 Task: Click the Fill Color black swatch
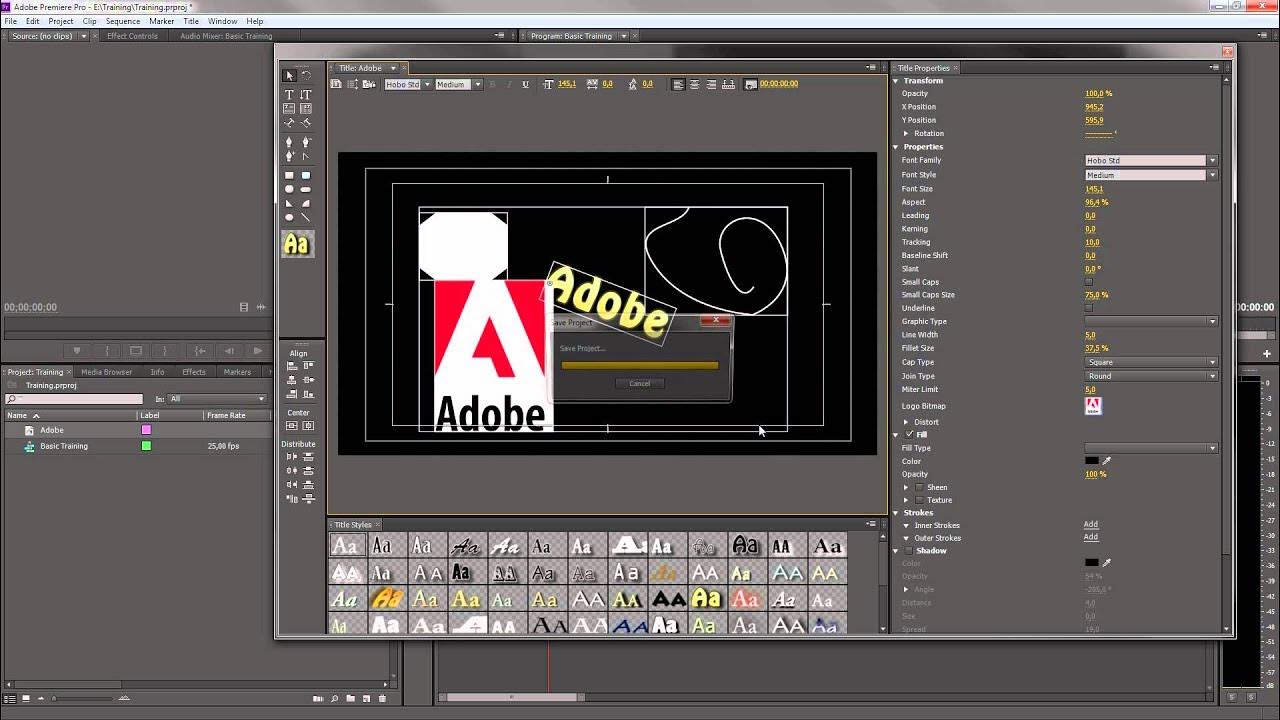pos(1092,461)
